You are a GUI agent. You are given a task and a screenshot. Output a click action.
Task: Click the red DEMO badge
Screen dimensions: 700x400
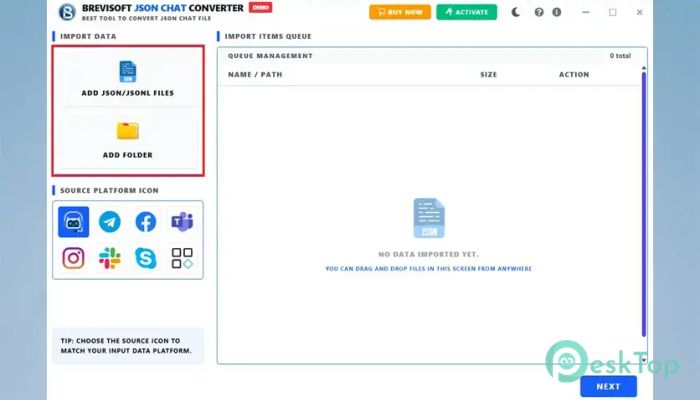[260, 8]
